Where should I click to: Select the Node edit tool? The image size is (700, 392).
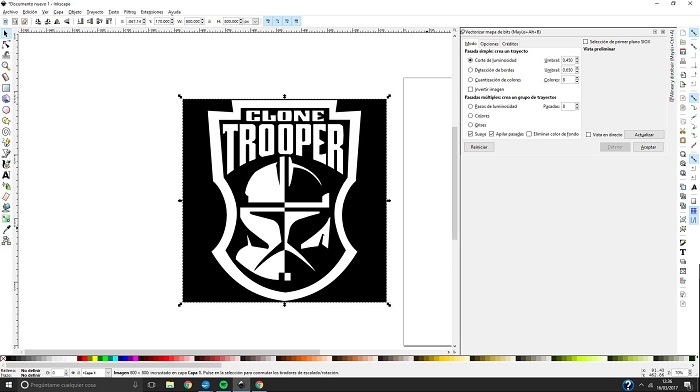(x=6, y=45)
